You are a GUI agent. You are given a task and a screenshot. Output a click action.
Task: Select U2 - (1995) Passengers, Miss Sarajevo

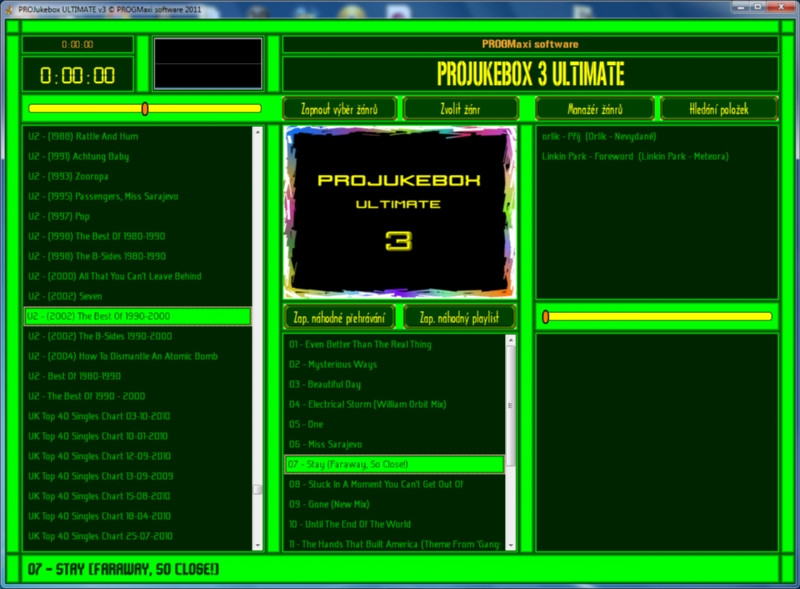click(137, 196)
